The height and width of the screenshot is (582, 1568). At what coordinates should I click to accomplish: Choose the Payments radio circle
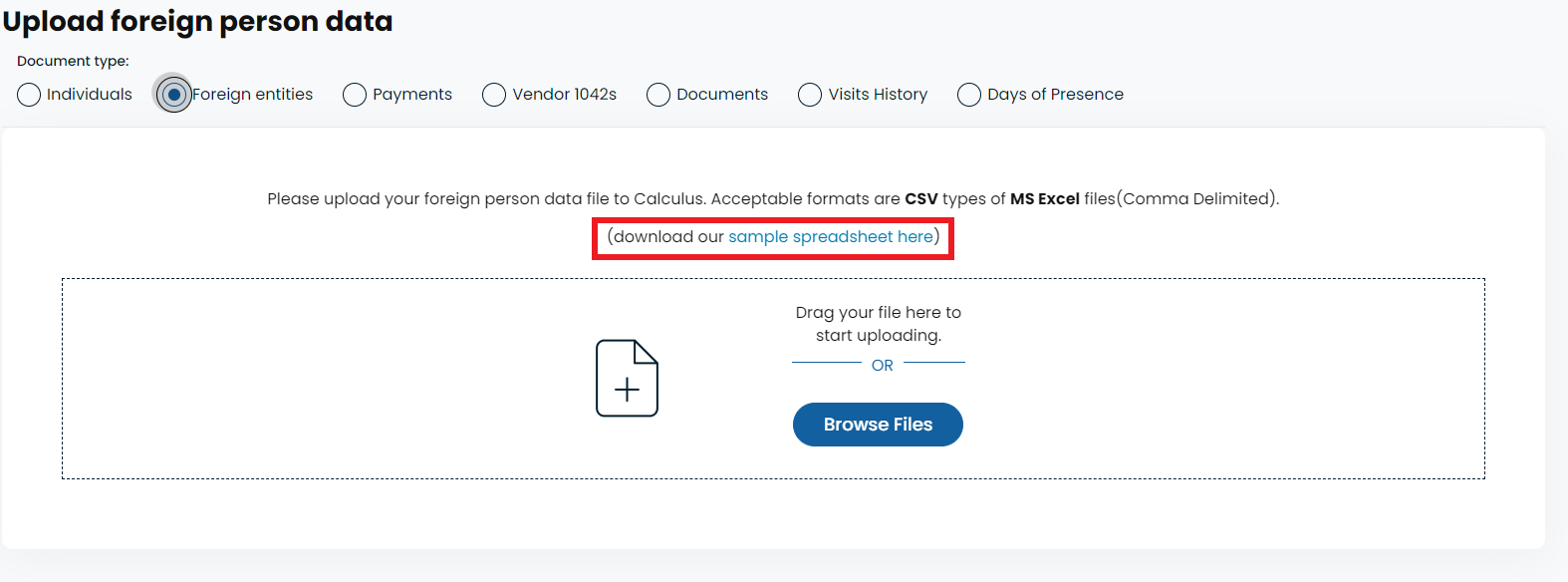(x=355, y=95)
